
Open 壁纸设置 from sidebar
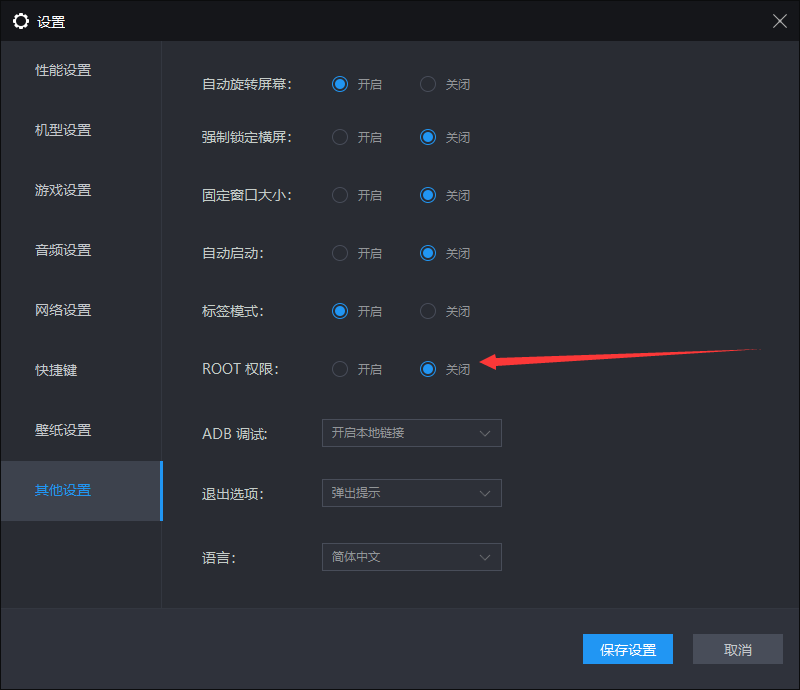coord(63,430)
